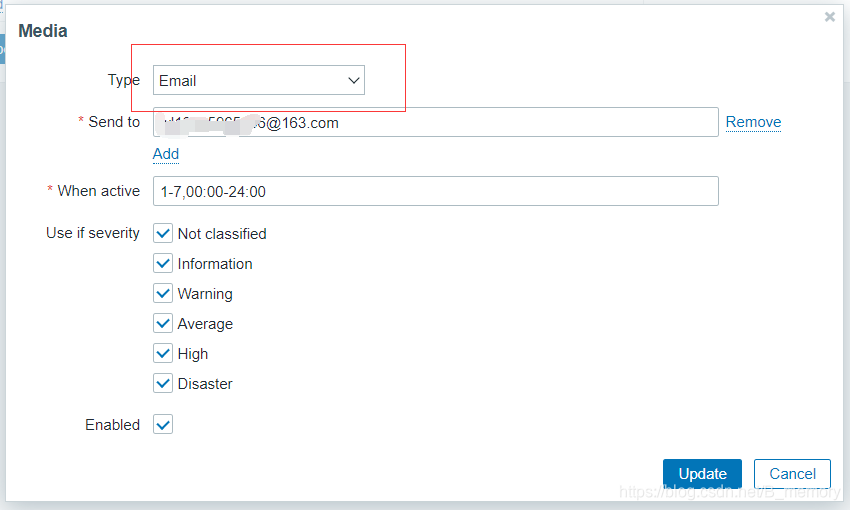Click the Update button
Screen dimensions: 850x510
pyautogui.click(x=702, y=474)
